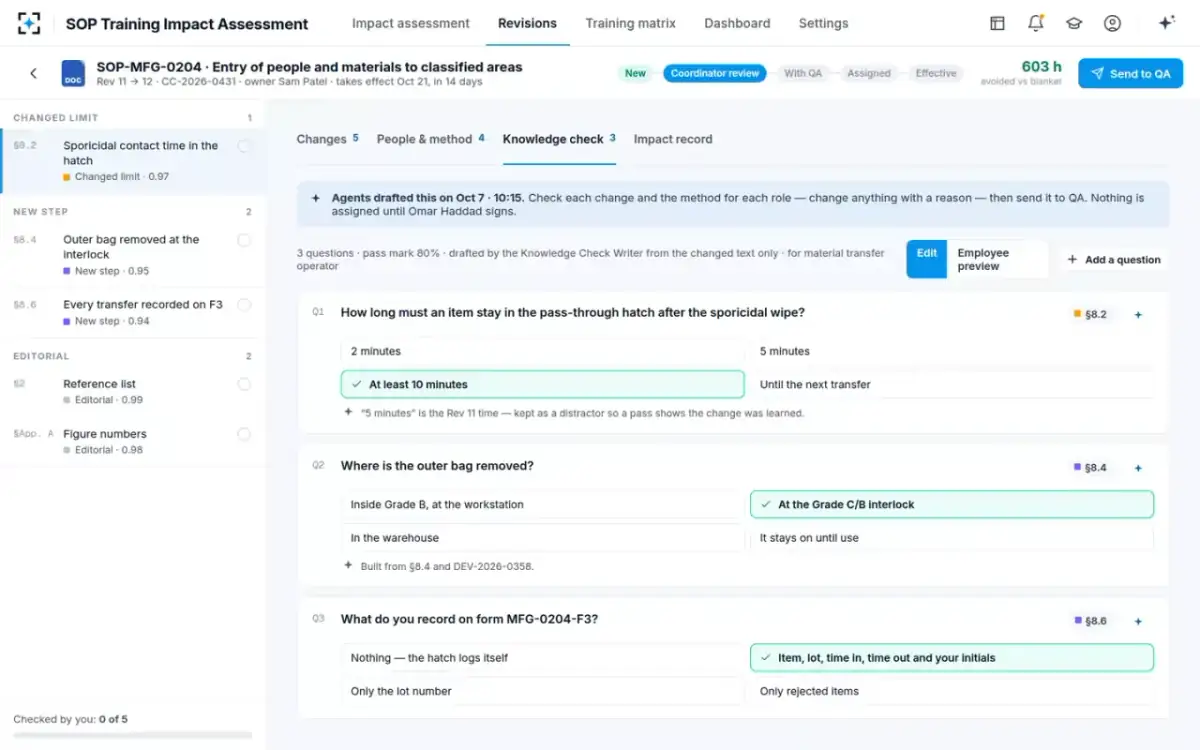Open the user profile icon
The image size is (1200, 750).
coord(1112,23)
